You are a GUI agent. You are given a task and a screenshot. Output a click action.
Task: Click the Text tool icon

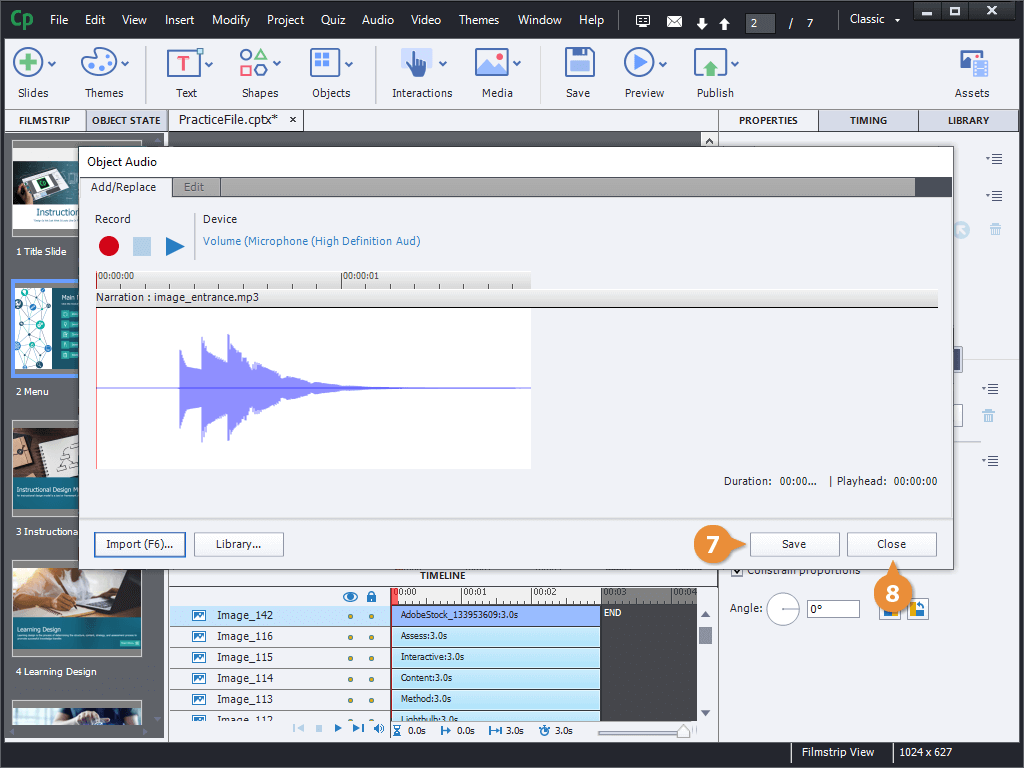click(184, 64)
